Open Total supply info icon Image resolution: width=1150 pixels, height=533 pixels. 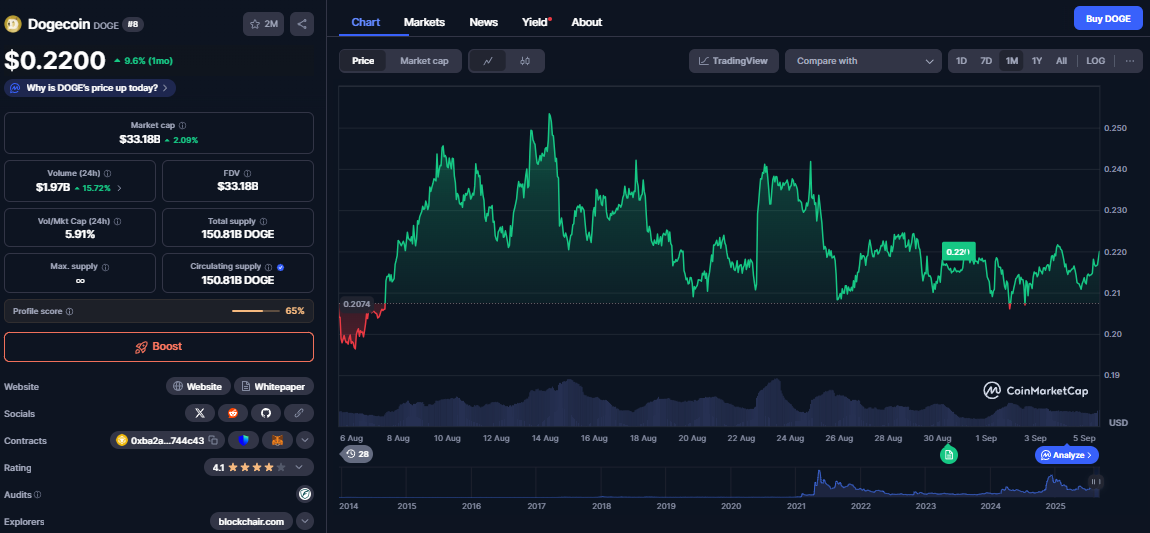point(263,221)
